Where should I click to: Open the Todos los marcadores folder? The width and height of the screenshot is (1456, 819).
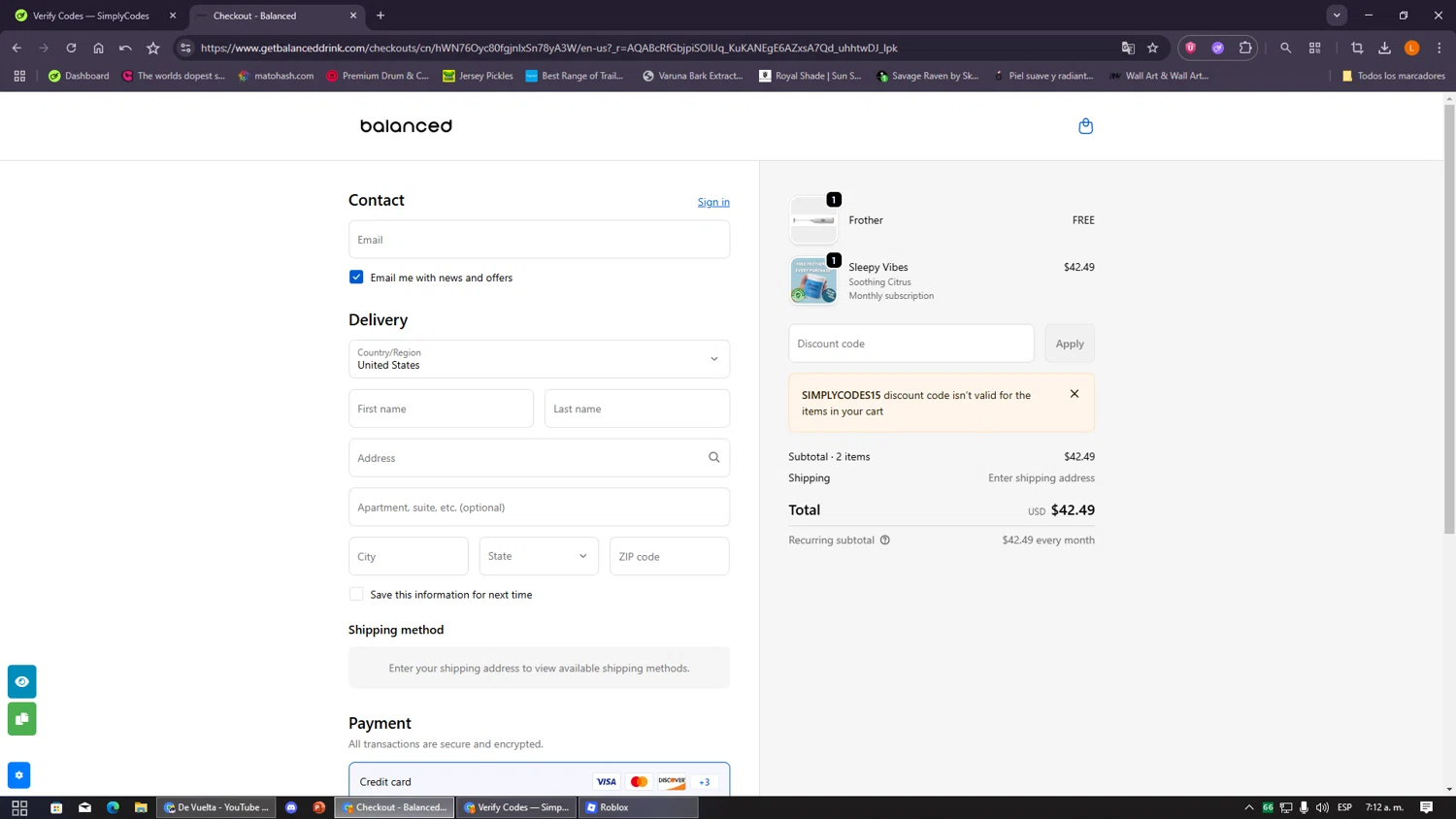coord(1393,76)
